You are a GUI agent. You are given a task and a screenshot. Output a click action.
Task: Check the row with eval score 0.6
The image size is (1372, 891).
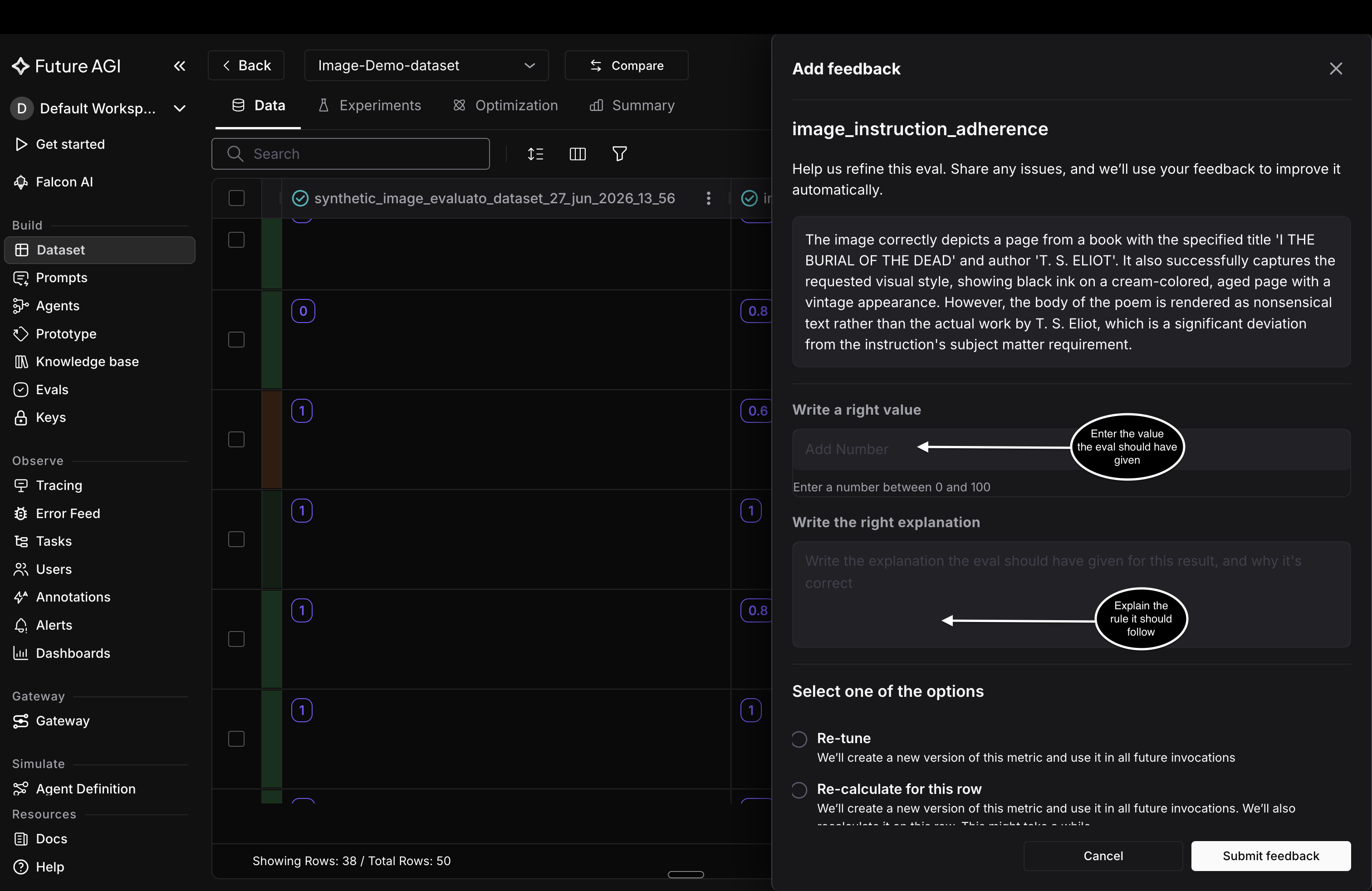236,439
